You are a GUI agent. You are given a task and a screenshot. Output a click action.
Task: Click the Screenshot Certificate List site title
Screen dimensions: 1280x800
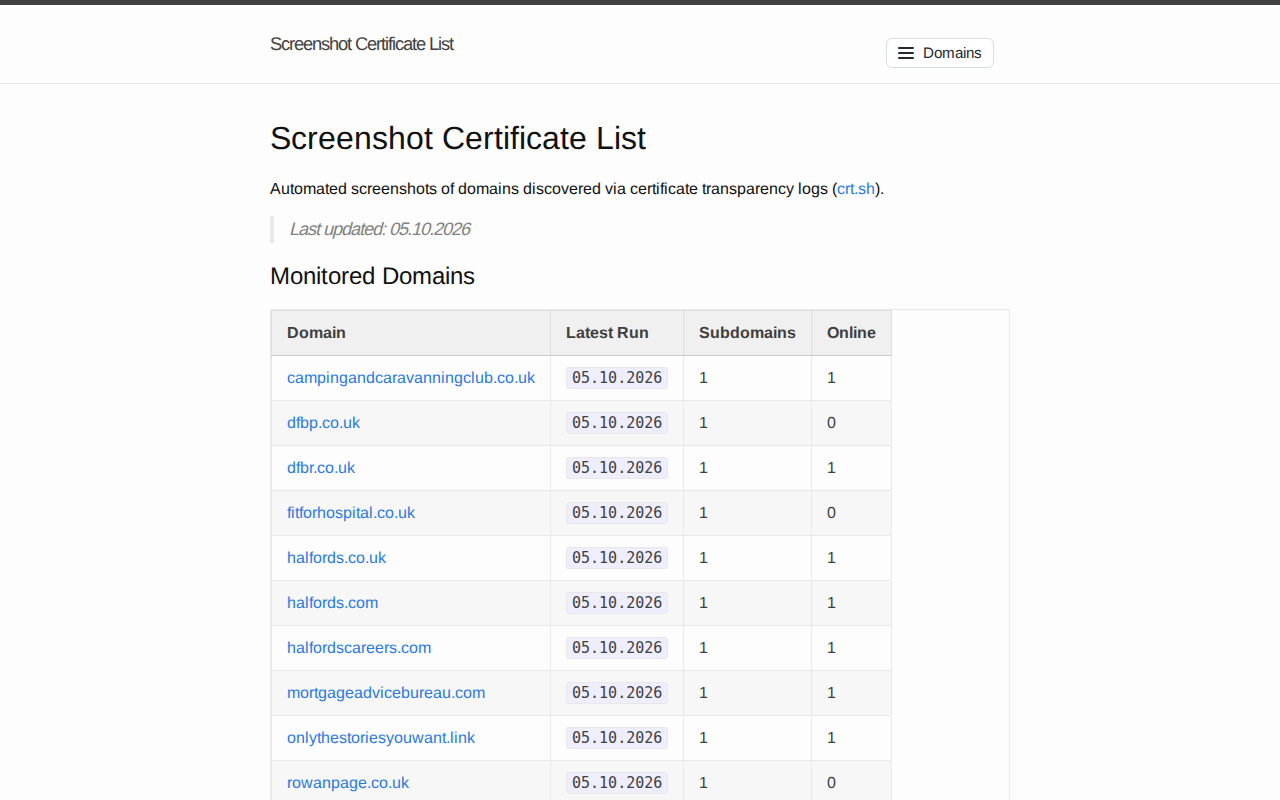click(361, 44)
